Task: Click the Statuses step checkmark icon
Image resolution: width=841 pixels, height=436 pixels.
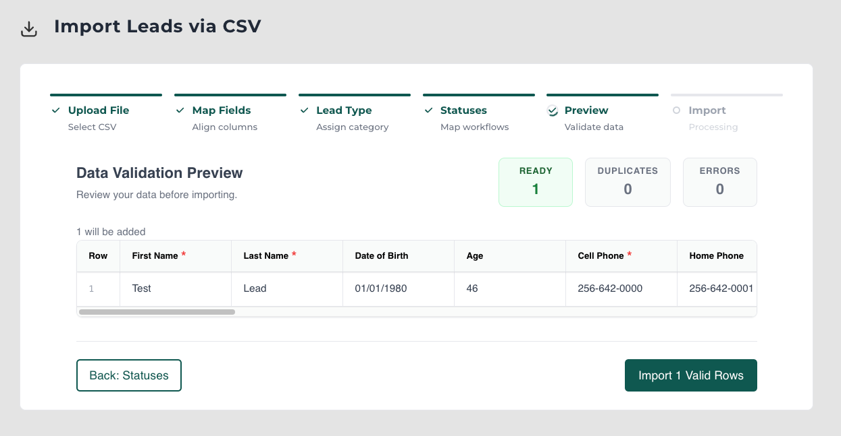Action: click(x=429, y=110)
